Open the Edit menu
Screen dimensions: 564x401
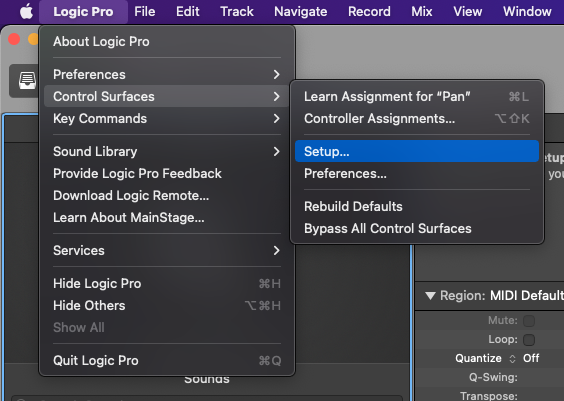pos(187,12)
